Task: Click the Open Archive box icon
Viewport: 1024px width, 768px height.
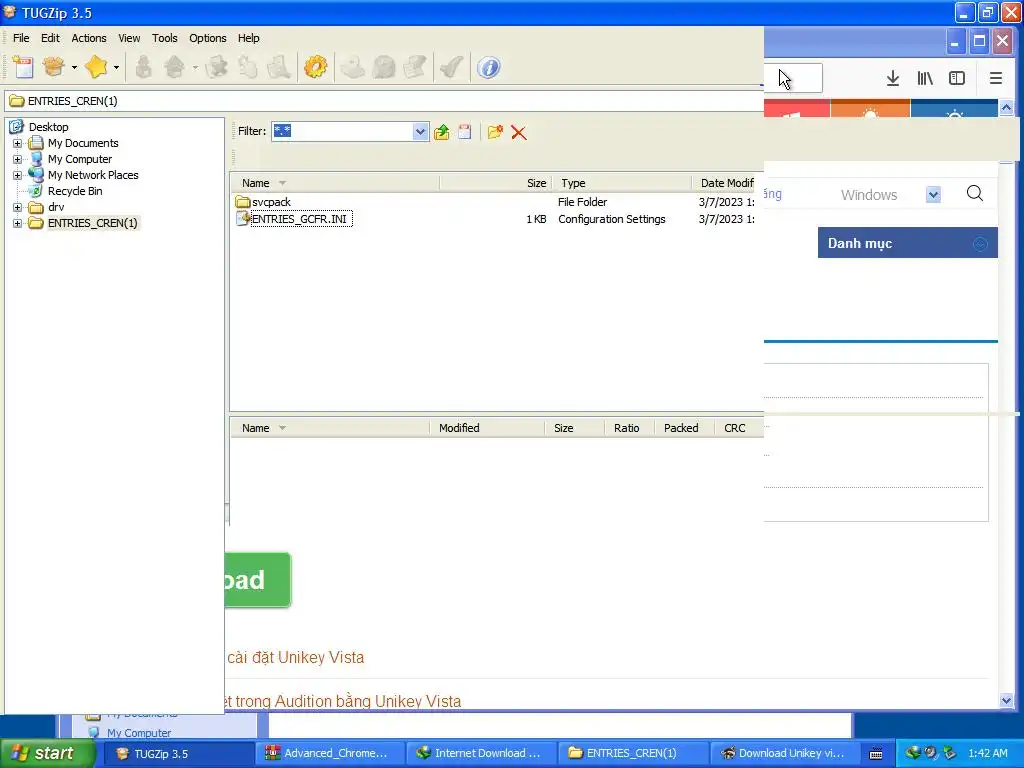Action: click(54, 67)
